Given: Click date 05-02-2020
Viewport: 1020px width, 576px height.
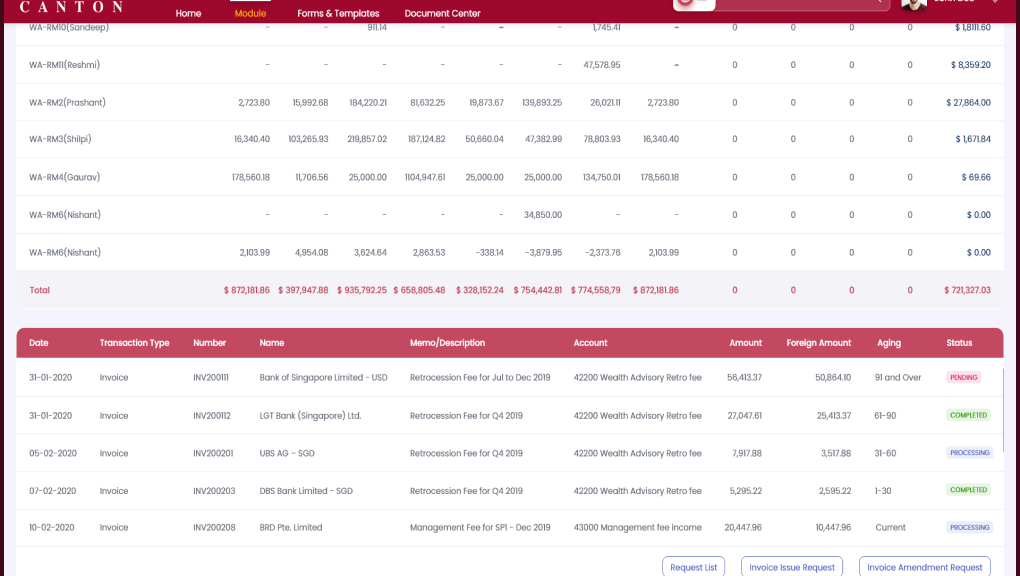Looking at the screenshot, I should point(53,453).
